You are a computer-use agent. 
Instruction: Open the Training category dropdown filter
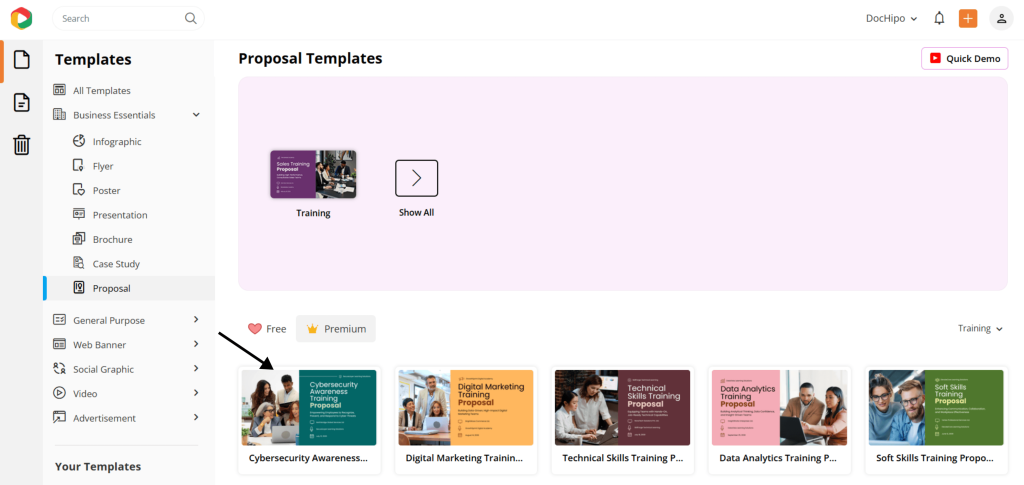coord(980,328)
